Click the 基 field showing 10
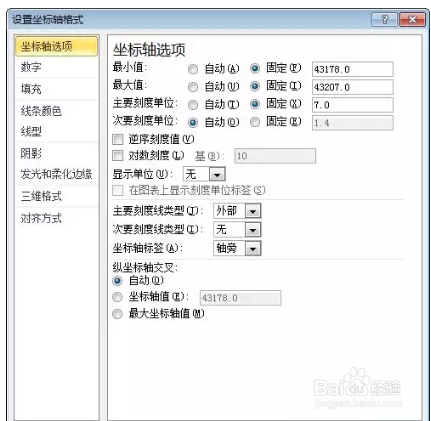 click(x=275, y=156)
